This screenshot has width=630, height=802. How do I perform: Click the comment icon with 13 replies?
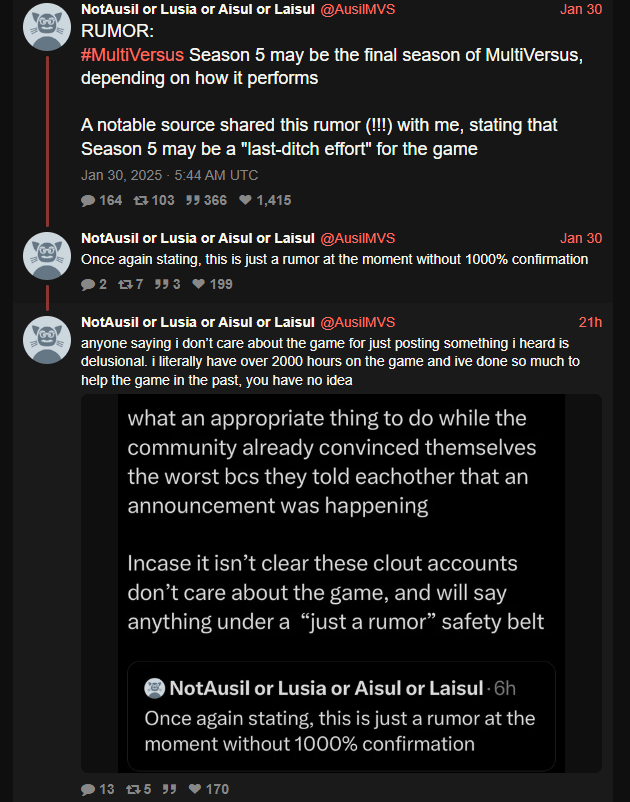(89, 789)
